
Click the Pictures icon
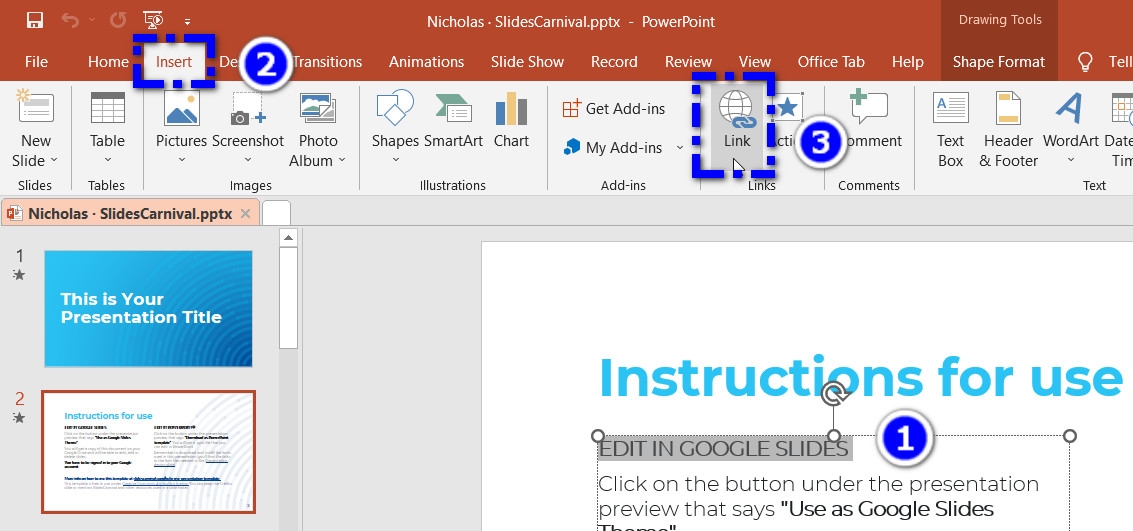[x=181, y=108]
